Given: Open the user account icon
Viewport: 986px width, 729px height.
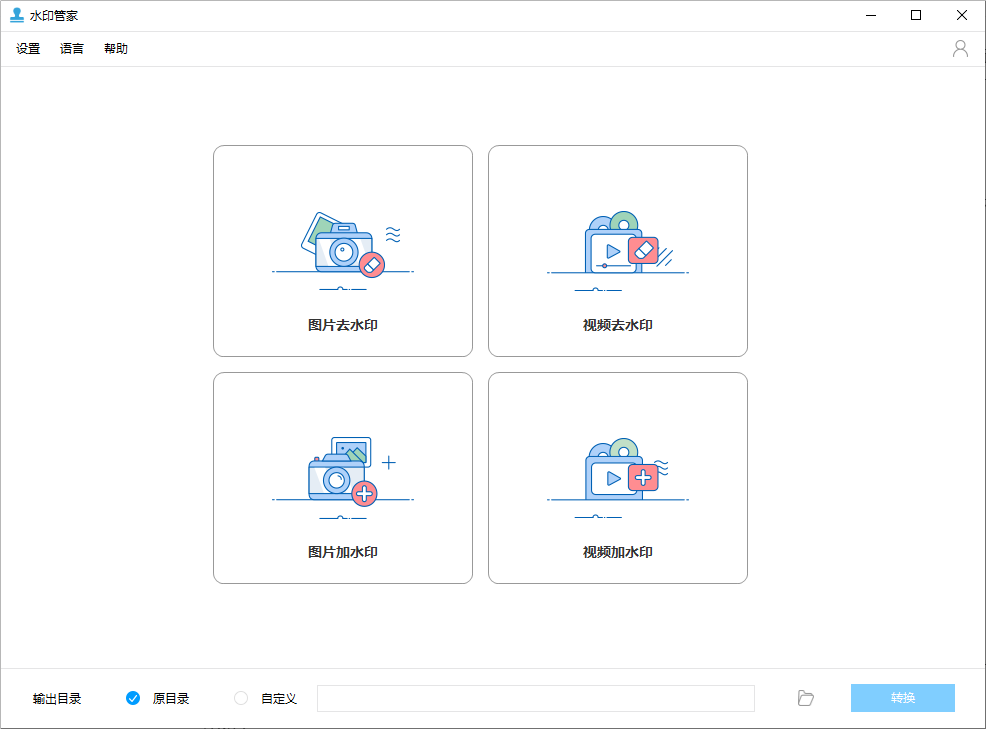Looking at the screenshot, I should [x=961, y=48].
